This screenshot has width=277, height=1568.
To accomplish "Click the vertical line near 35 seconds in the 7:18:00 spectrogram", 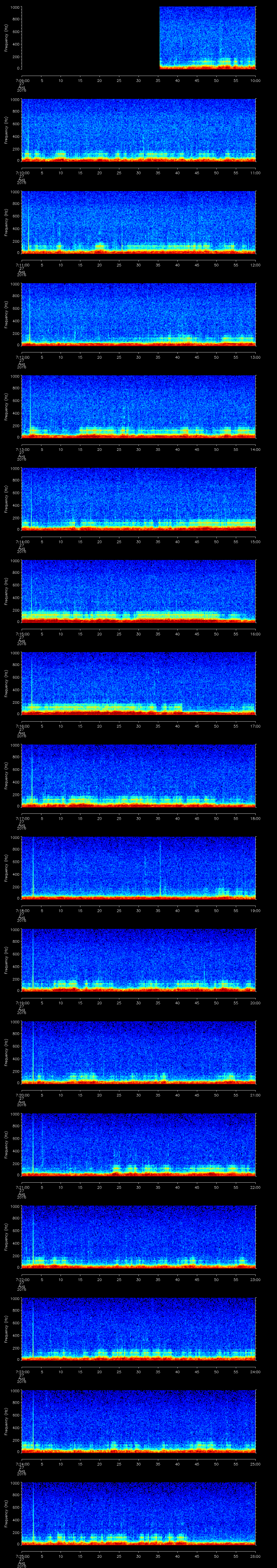I will click(160, 868).
